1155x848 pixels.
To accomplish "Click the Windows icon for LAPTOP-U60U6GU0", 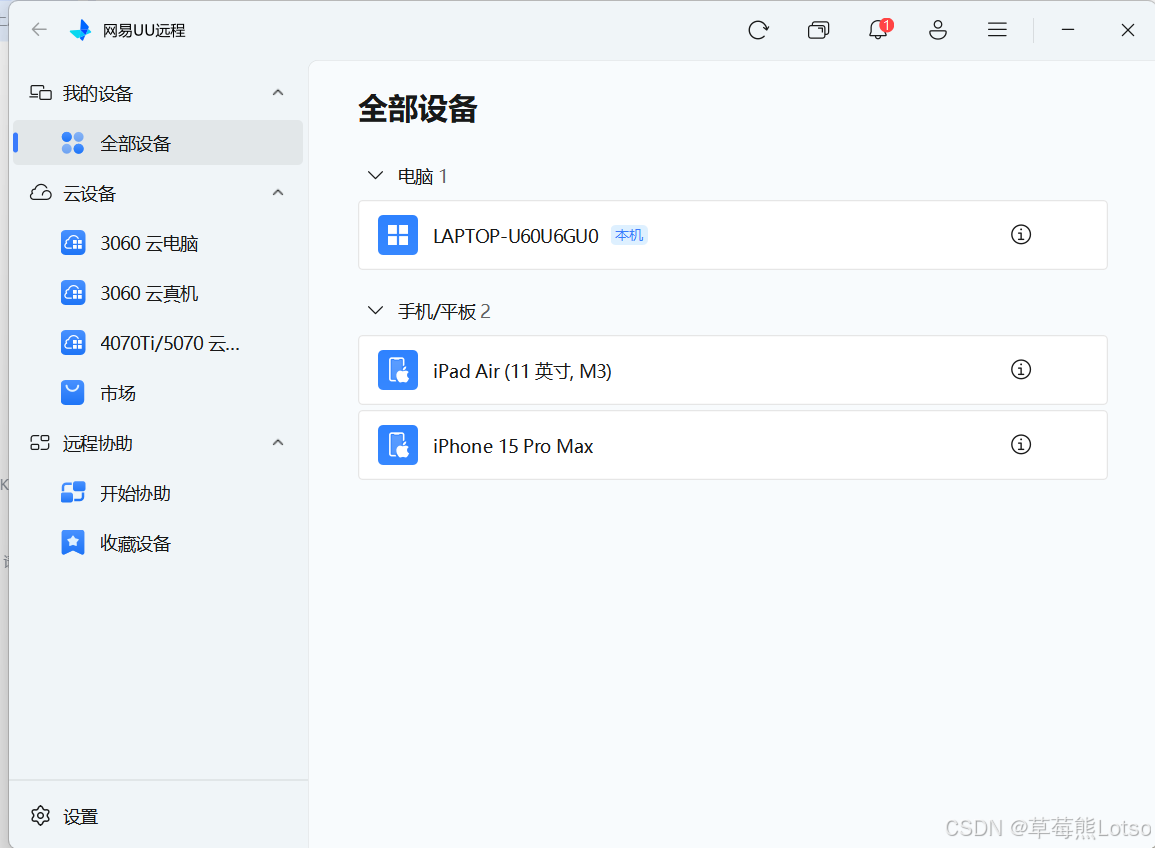I will pyautogui.click(x=398, y=235).
